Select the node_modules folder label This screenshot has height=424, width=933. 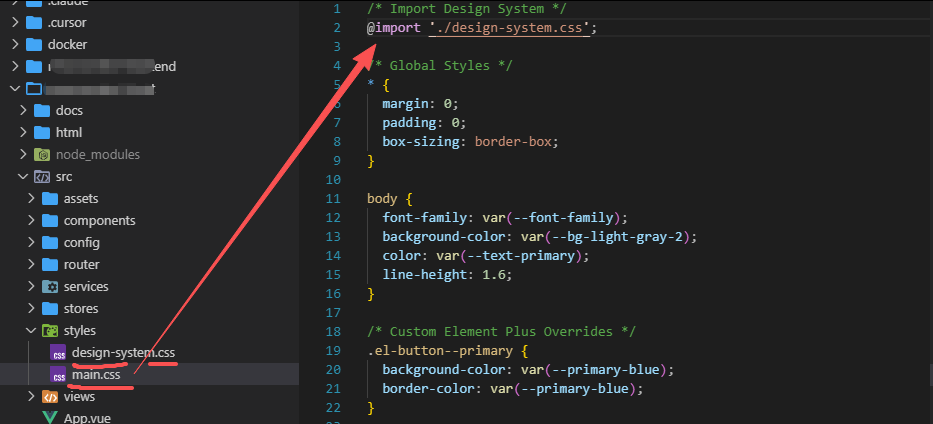click(x=98, y=155)
